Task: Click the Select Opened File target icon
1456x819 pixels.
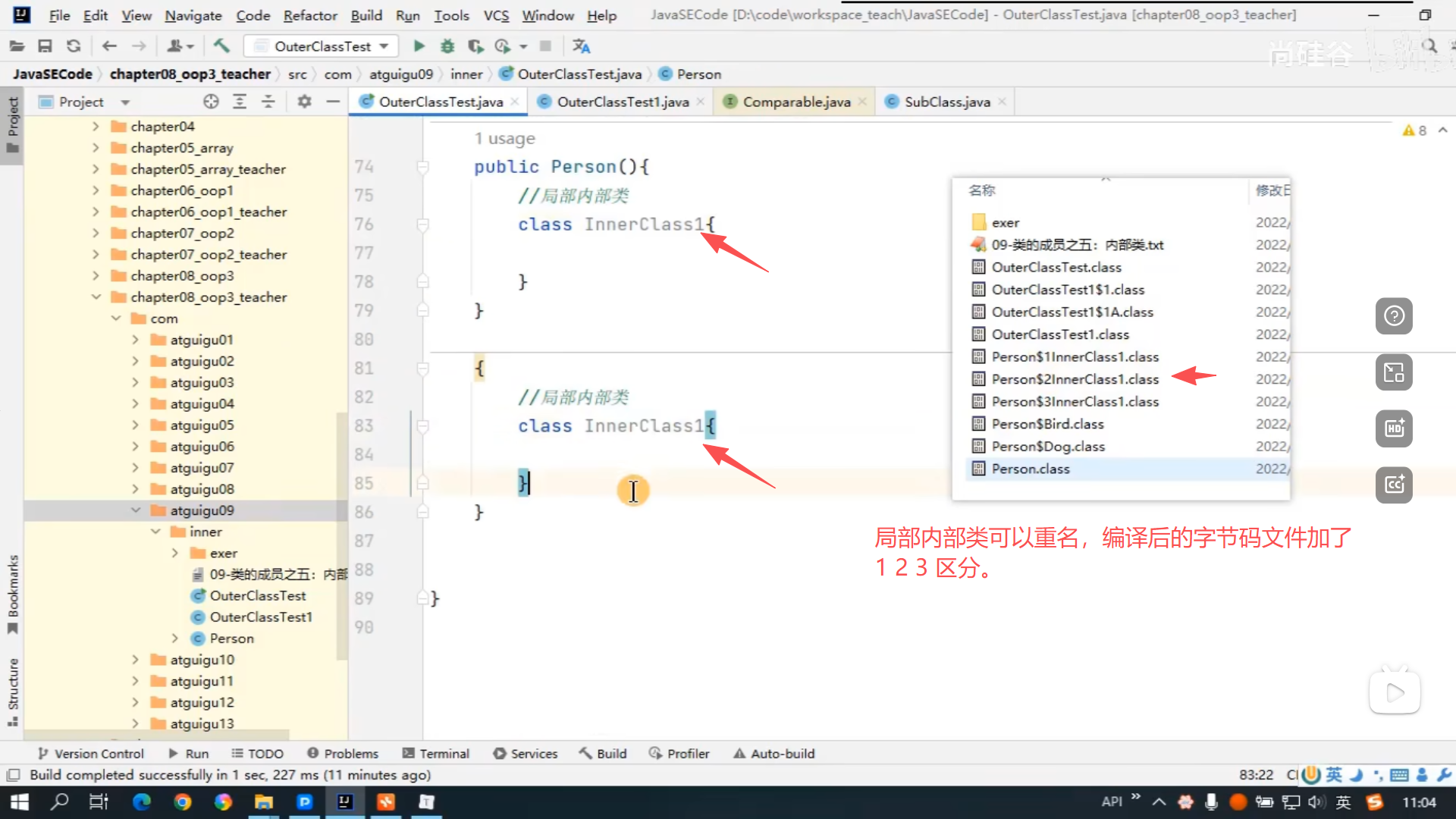Action: [211, 102]
